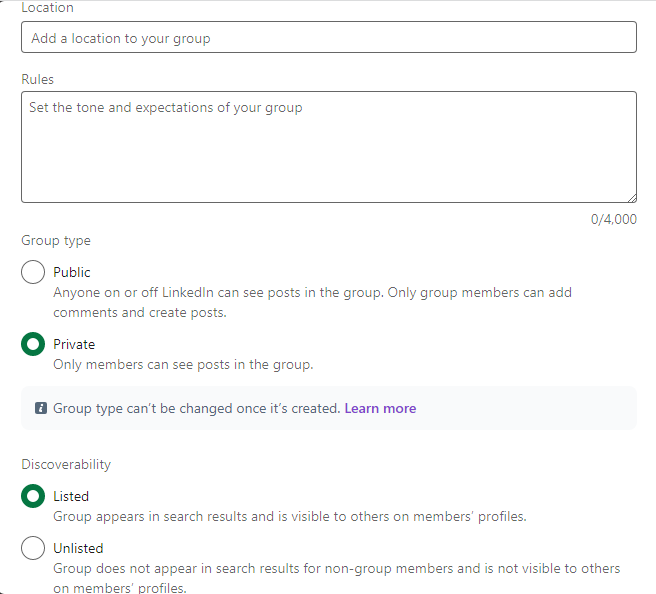
Task: Choose the Listed discoverability radio button
Action: 33,496
